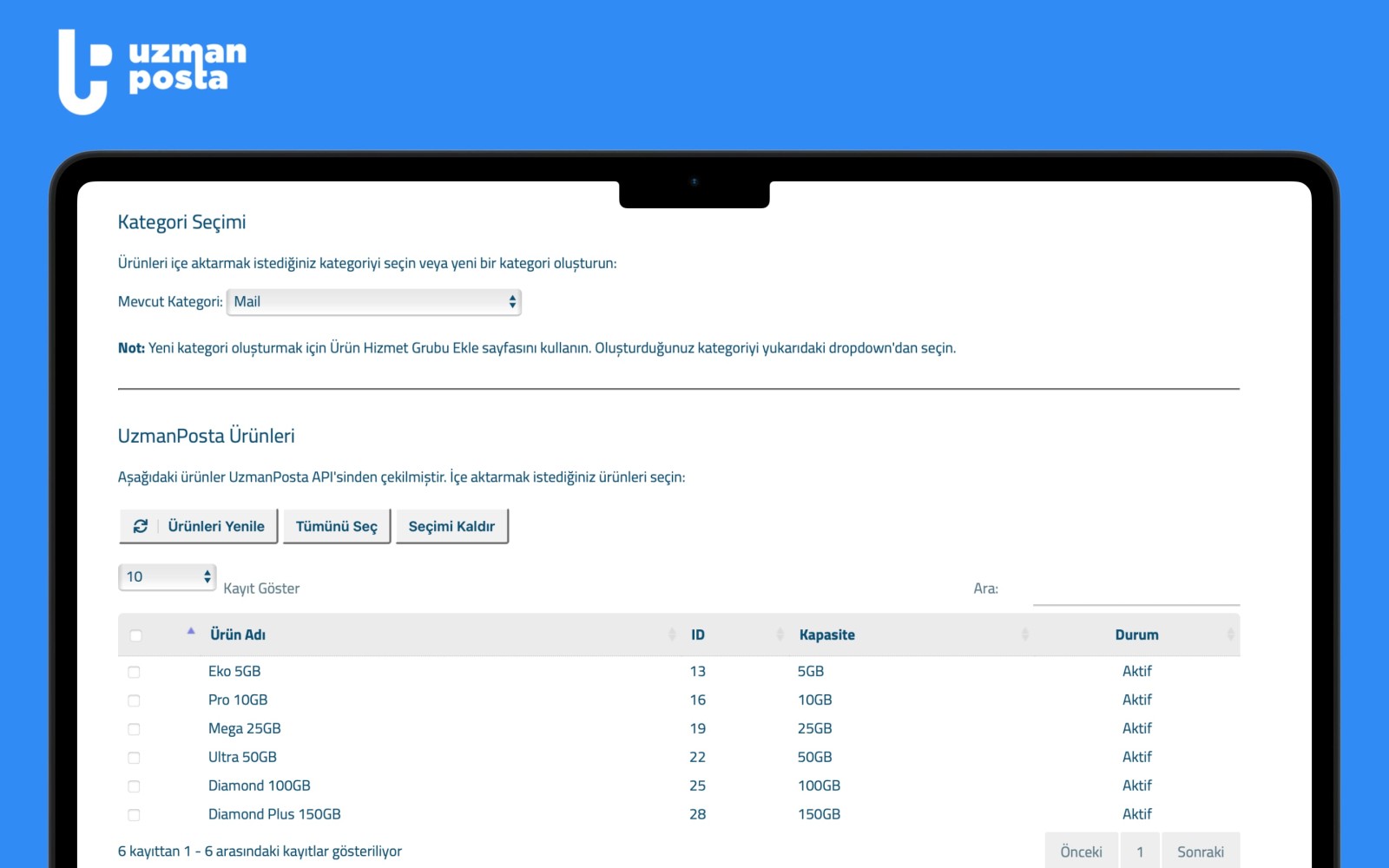The height and width of the screenshot is (868, 1389).
Task: Enable the Ultra 50GB checkbox
Action: [134, 758]
